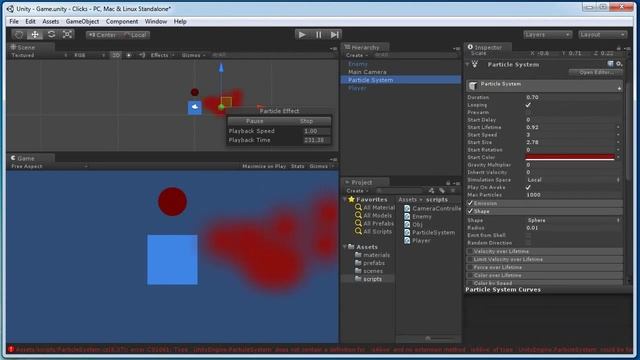Image resolution: width=640 pixels, height=360 pixels.
Task: Toggle Maximize on Play
Action: coord(264,166)
